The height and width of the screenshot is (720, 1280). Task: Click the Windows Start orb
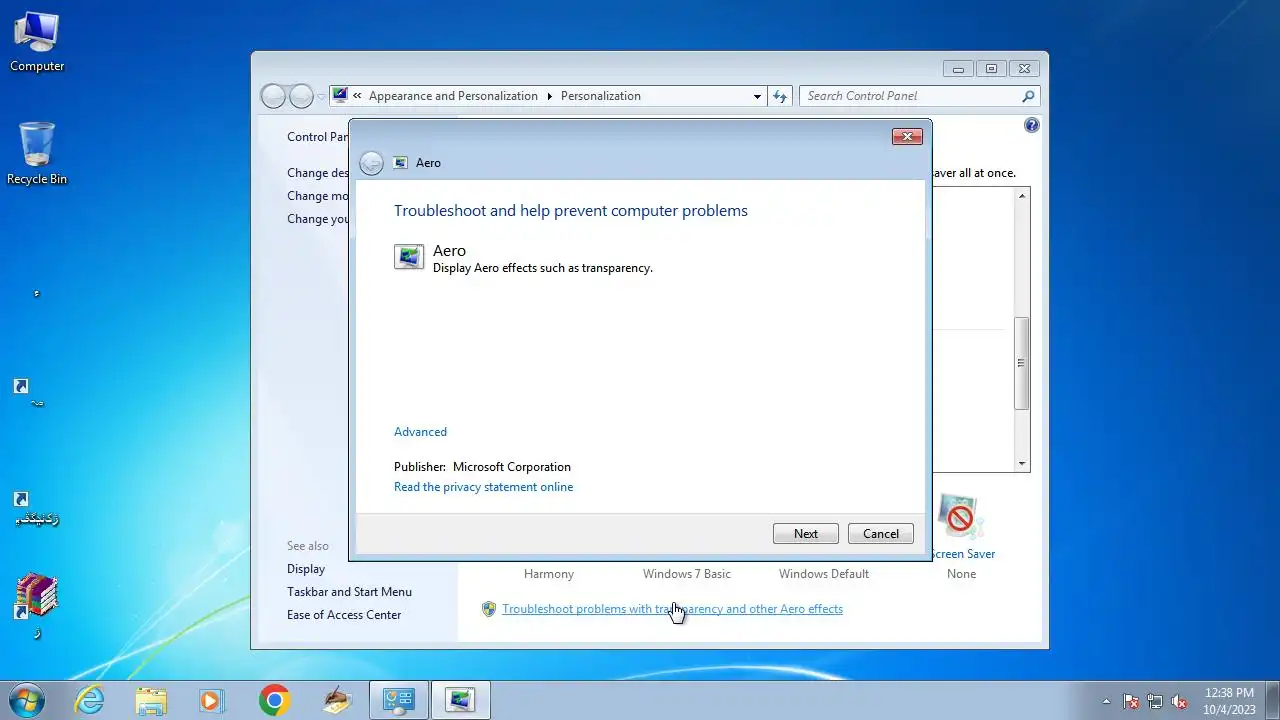[27, 700]
